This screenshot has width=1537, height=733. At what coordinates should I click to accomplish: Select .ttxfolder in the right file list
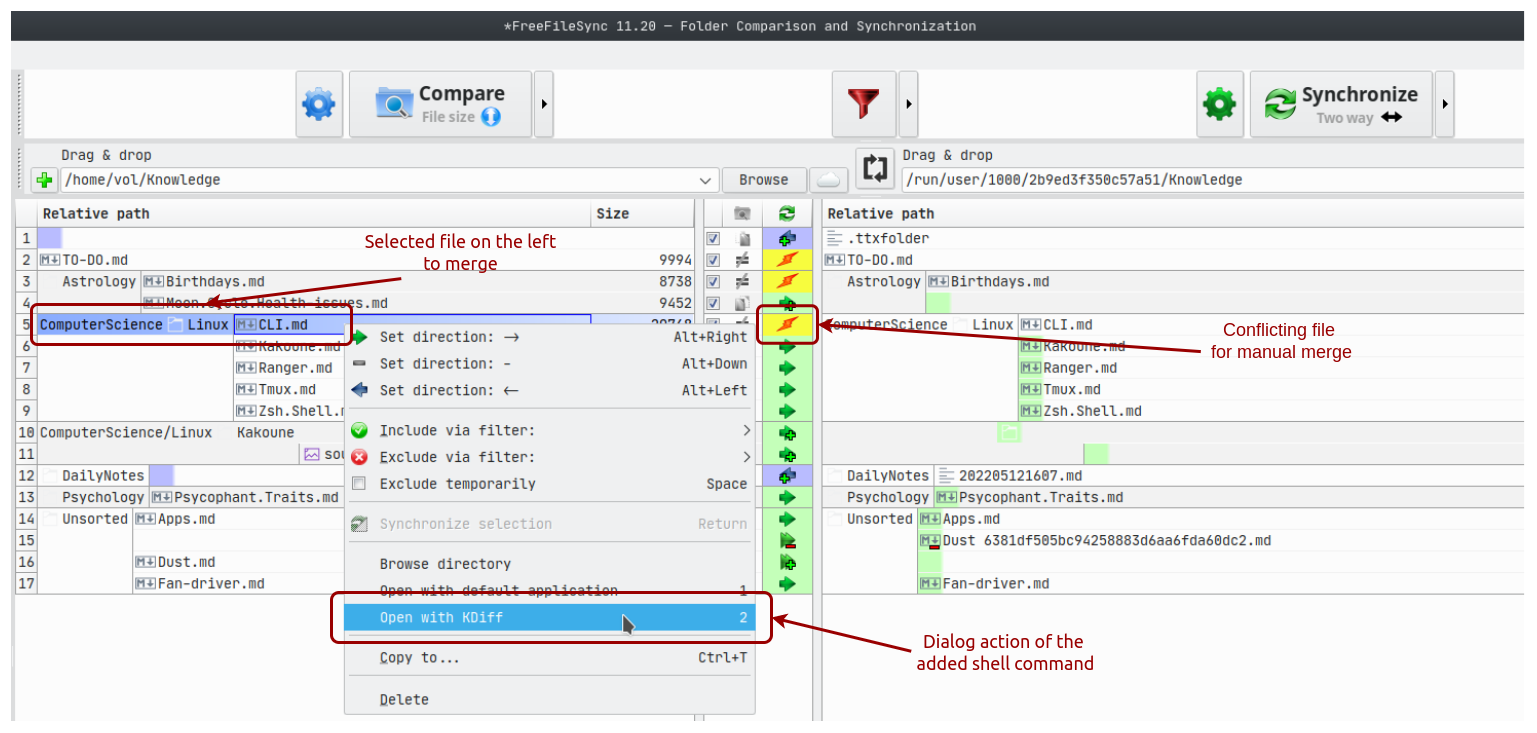point(888,239)
